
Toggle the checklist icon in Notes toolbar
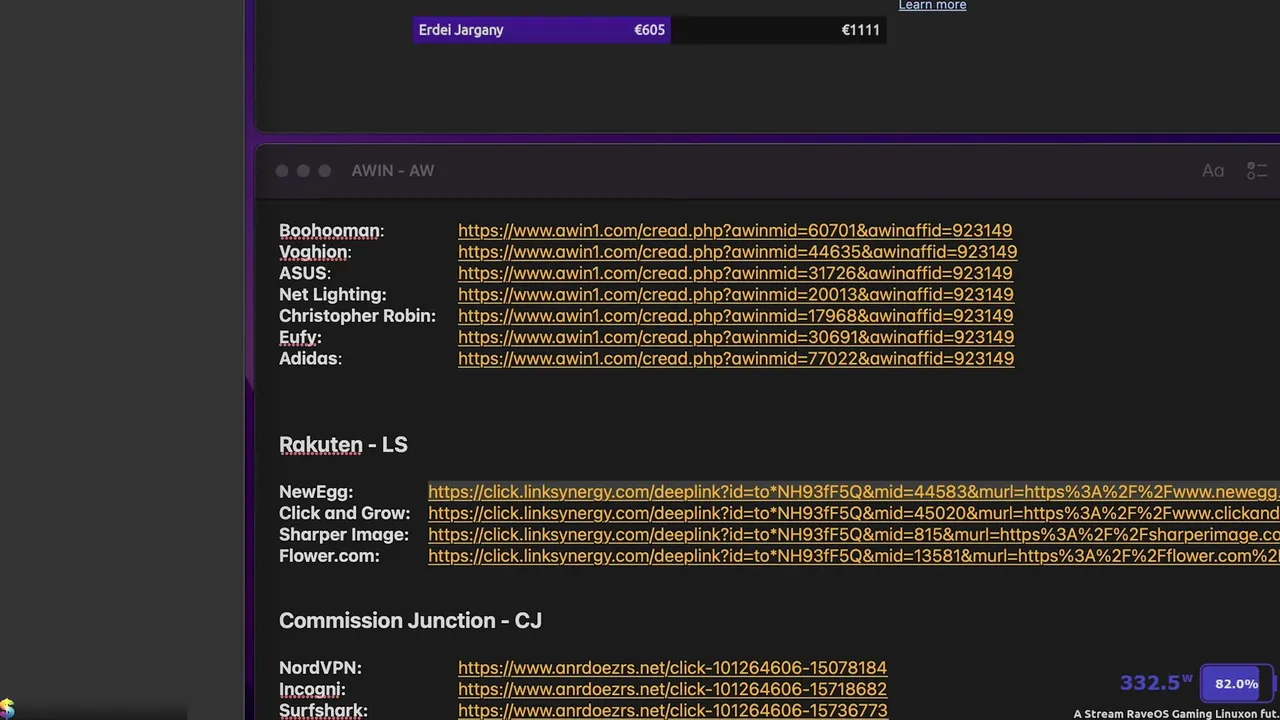click(1257, 171)
